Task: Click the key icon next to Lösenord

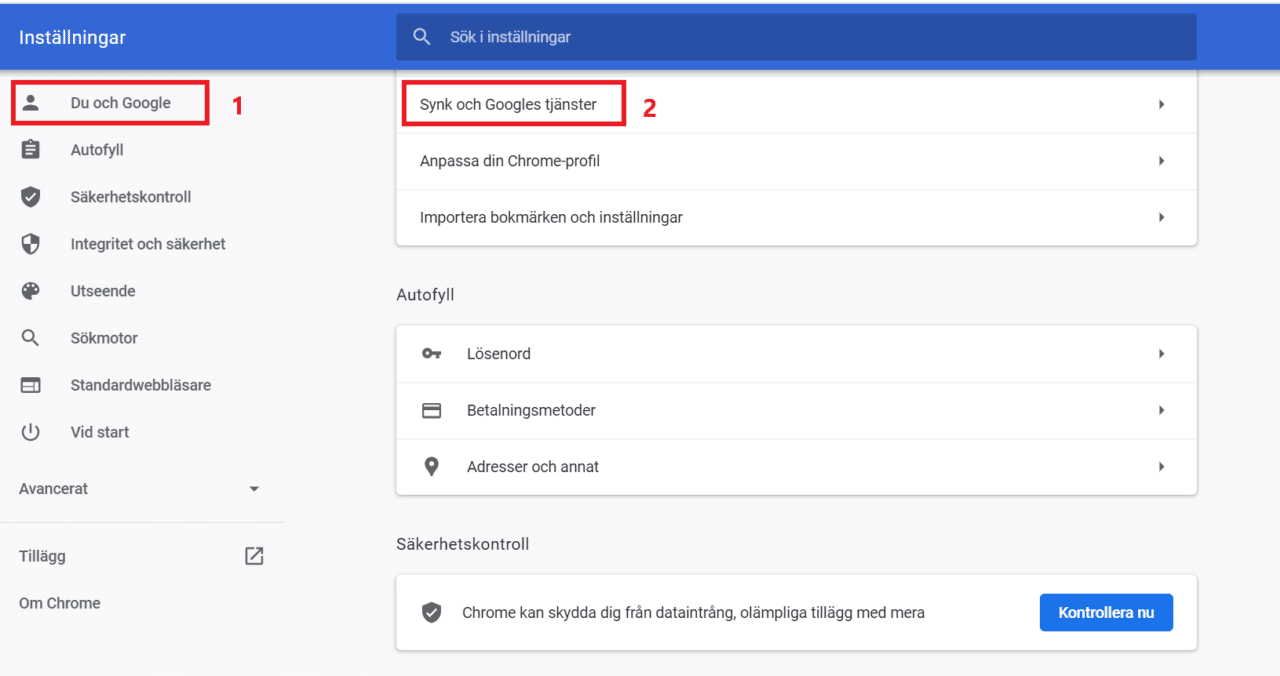Action: [432, 354]
